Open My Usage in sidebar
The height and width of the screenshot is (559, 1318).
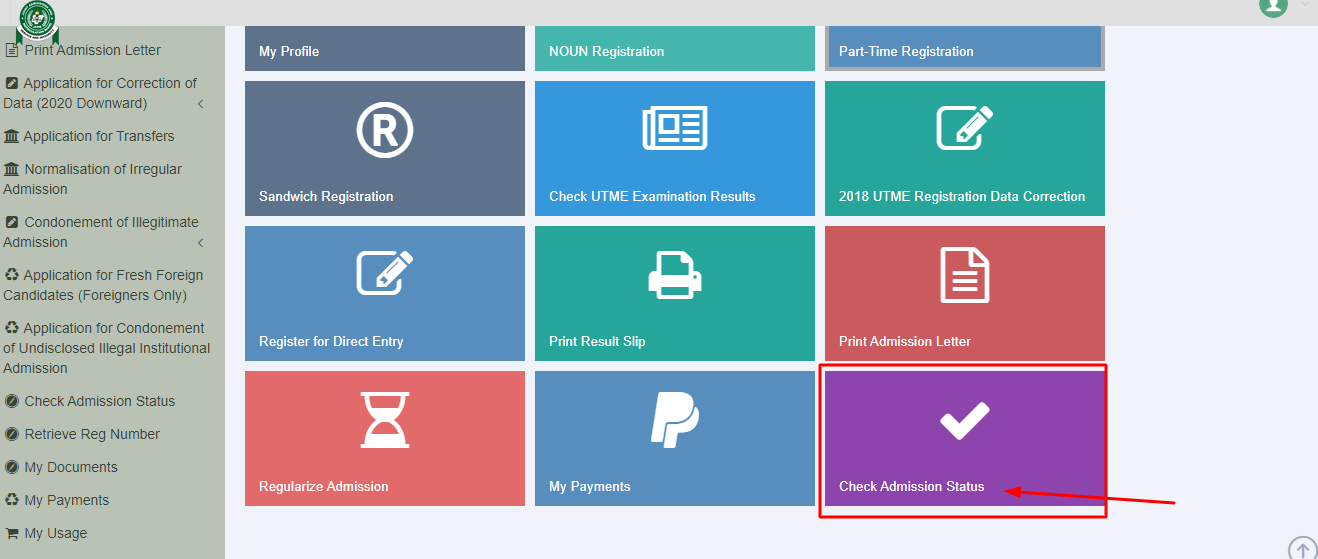(56, 533)
